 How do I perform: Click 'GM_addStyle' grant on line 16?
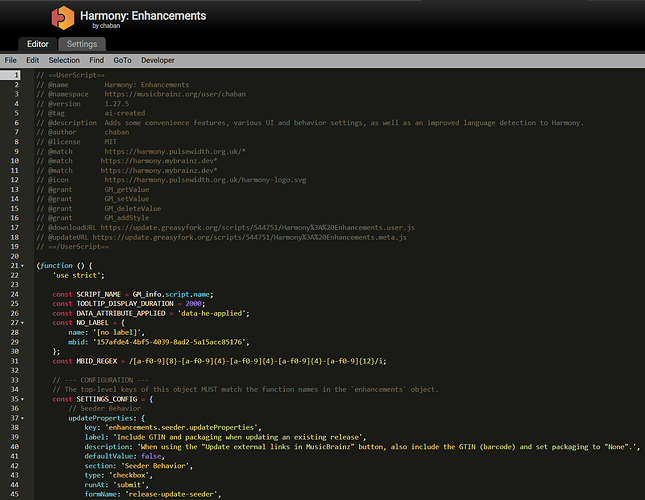click(x=127, y=218)
